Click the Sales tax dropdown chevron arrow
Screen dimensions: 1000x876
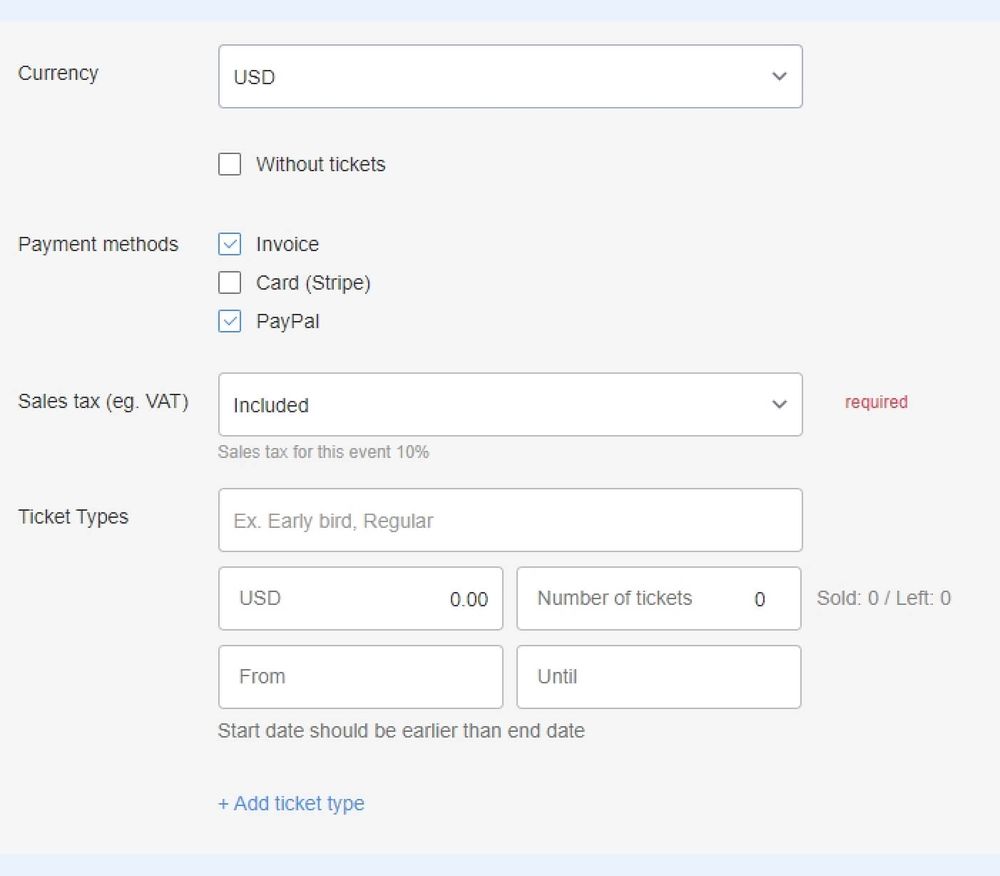[x=779, y=404]
